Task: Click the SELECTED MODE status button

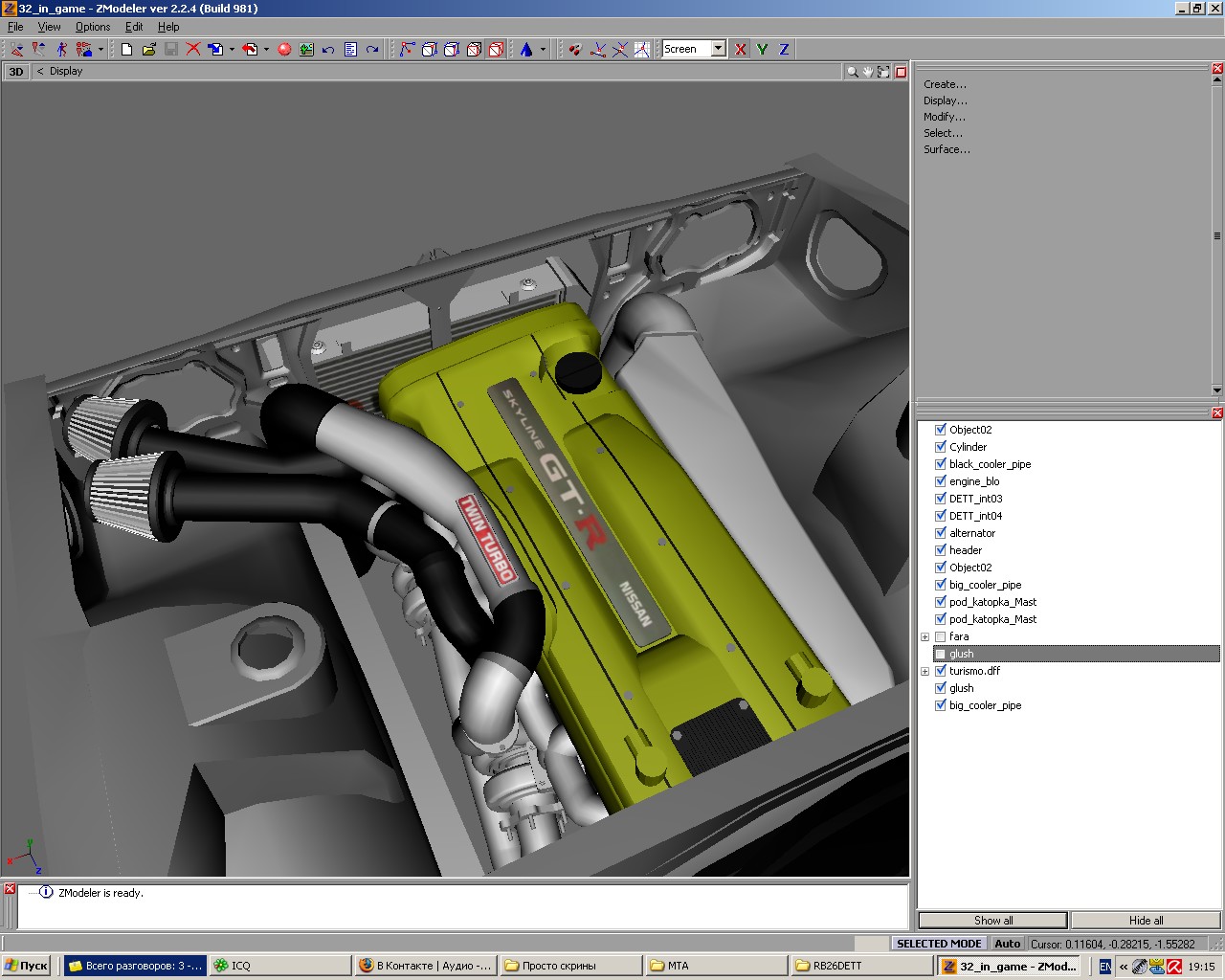Action: [x=939, y=944]
